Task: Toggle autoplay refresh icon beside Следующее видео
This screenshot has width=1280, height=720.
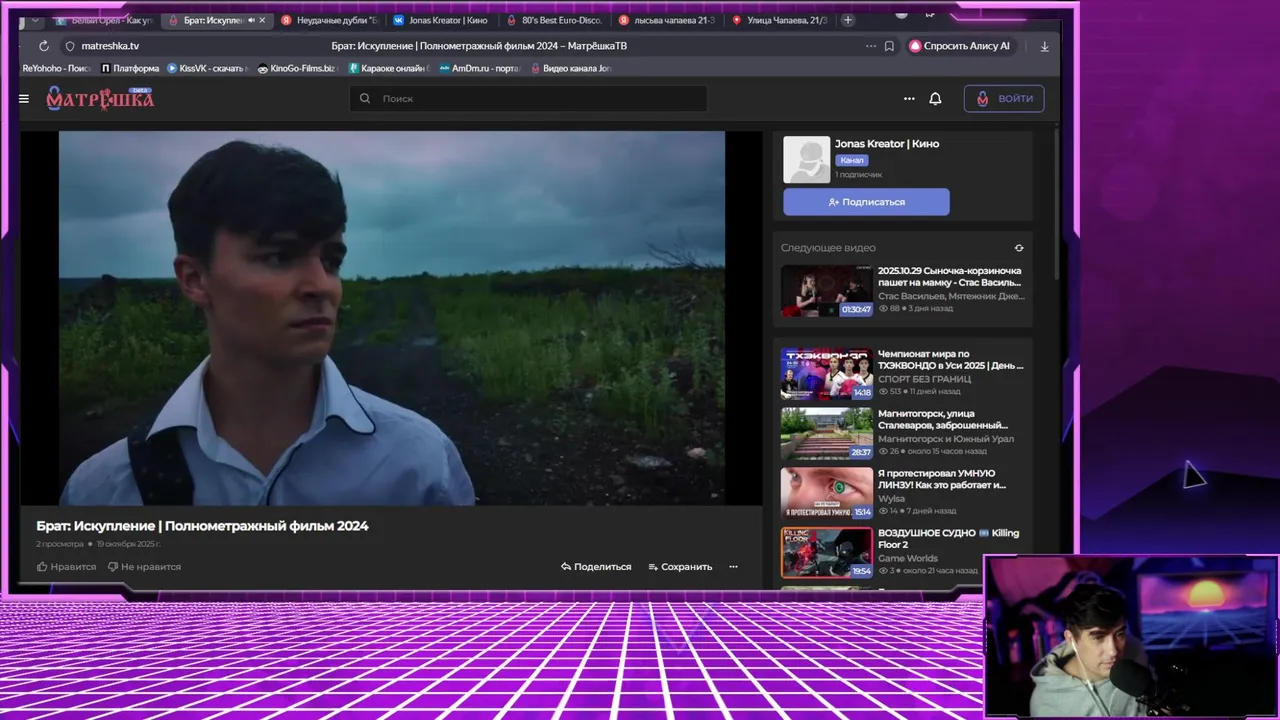Action: [1019, 248]
